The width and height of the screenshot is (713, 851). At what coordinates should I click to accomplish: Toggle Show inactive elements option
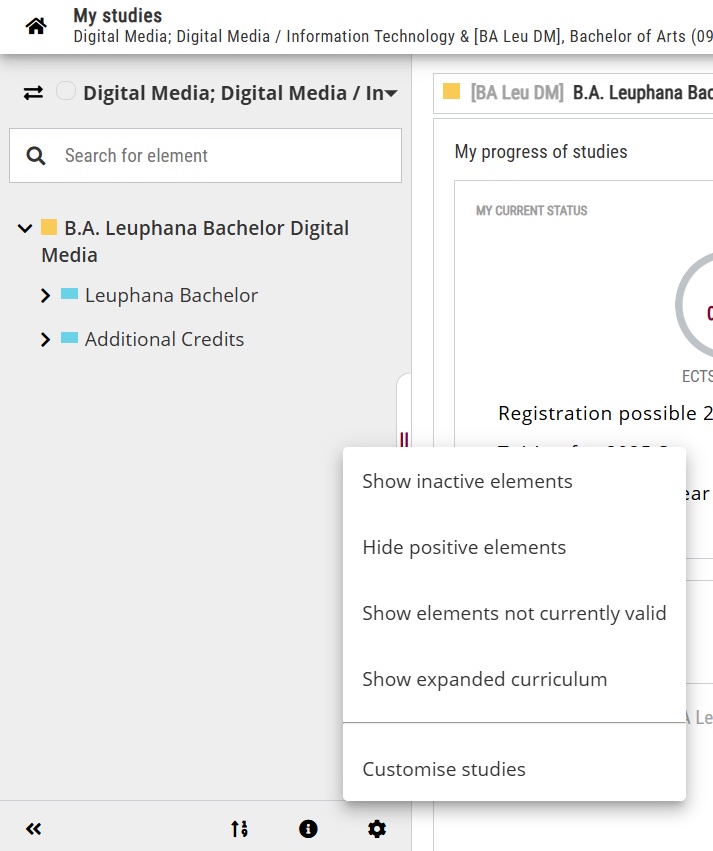click(467, 481)
